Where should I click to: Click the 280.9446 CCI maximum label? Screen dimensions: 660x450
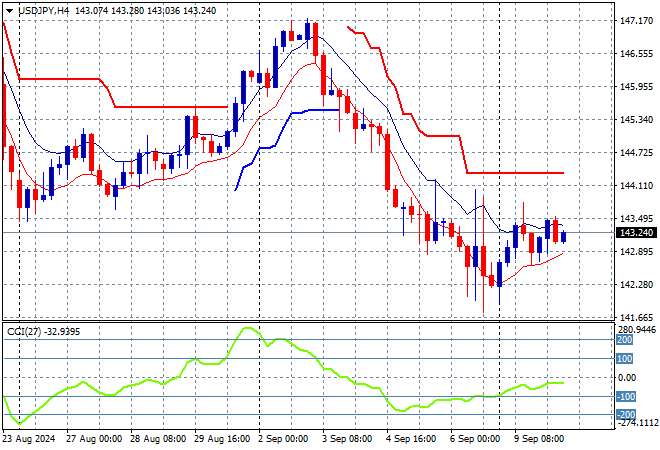pyautogui.click(x=637, y=329)
